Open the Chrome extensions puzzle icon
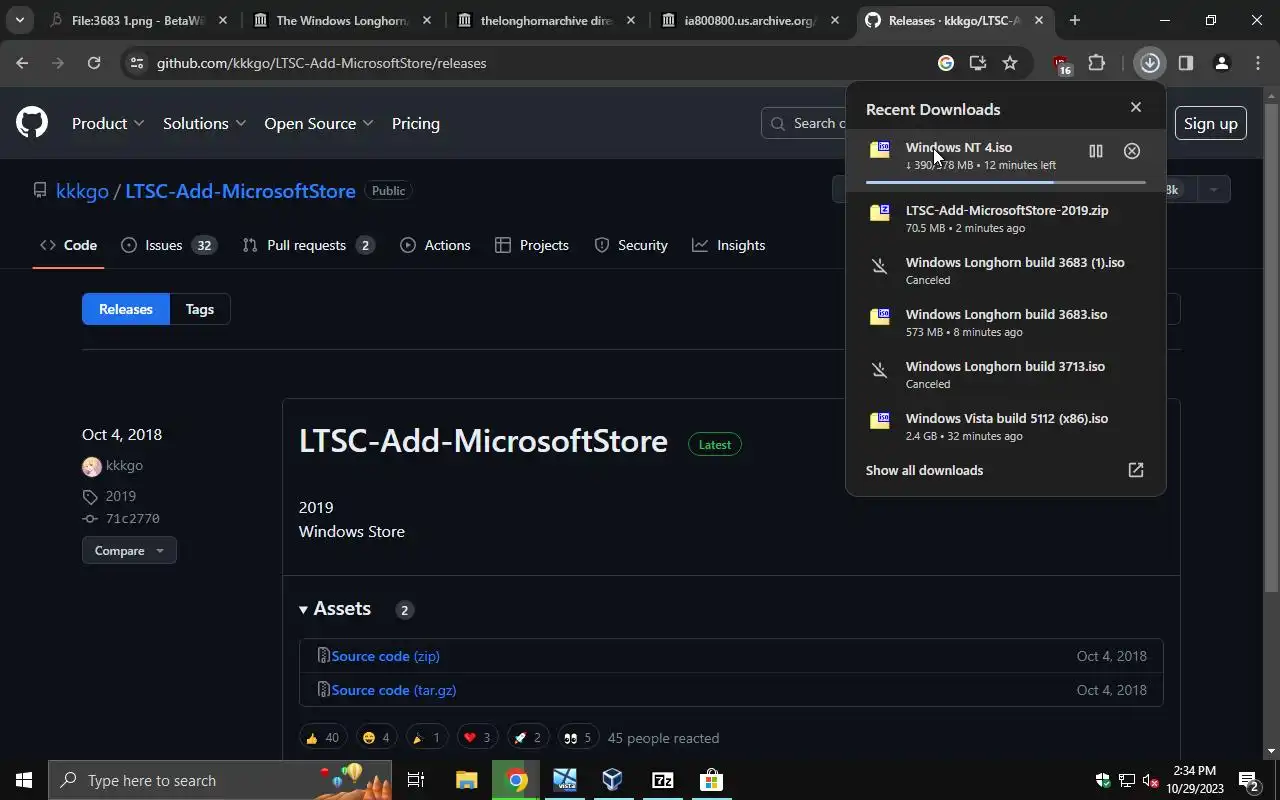Screen dimensions: 1280x800 click(1097, 63)
